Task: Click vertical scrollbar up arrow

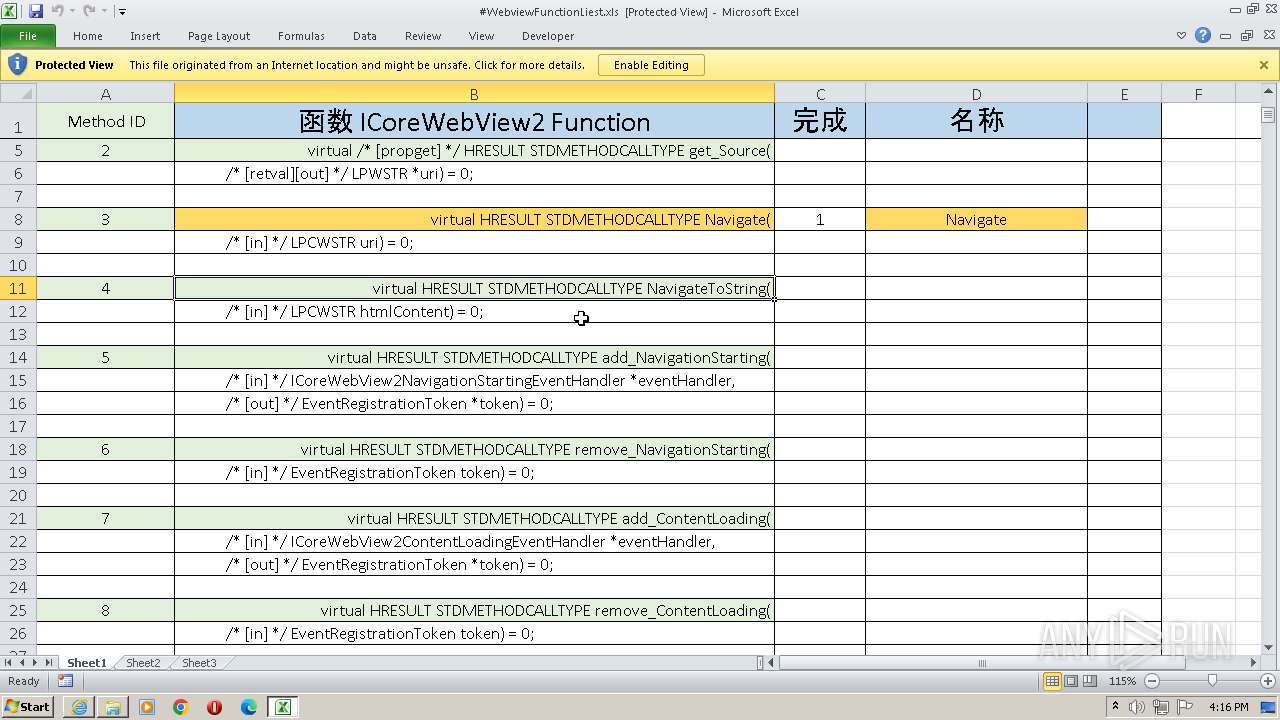Action: point(1268,94)
